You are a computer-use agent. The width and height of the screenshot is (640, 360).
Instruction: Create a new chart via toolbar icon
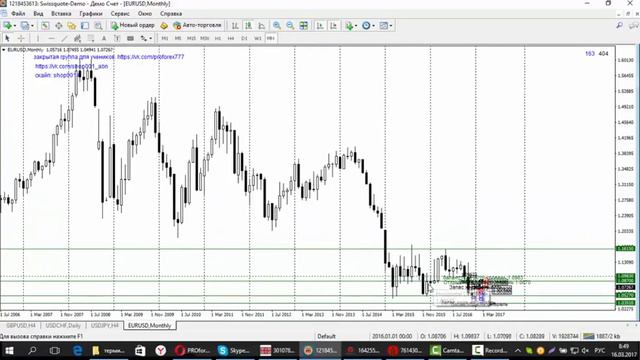click(7, 26)
